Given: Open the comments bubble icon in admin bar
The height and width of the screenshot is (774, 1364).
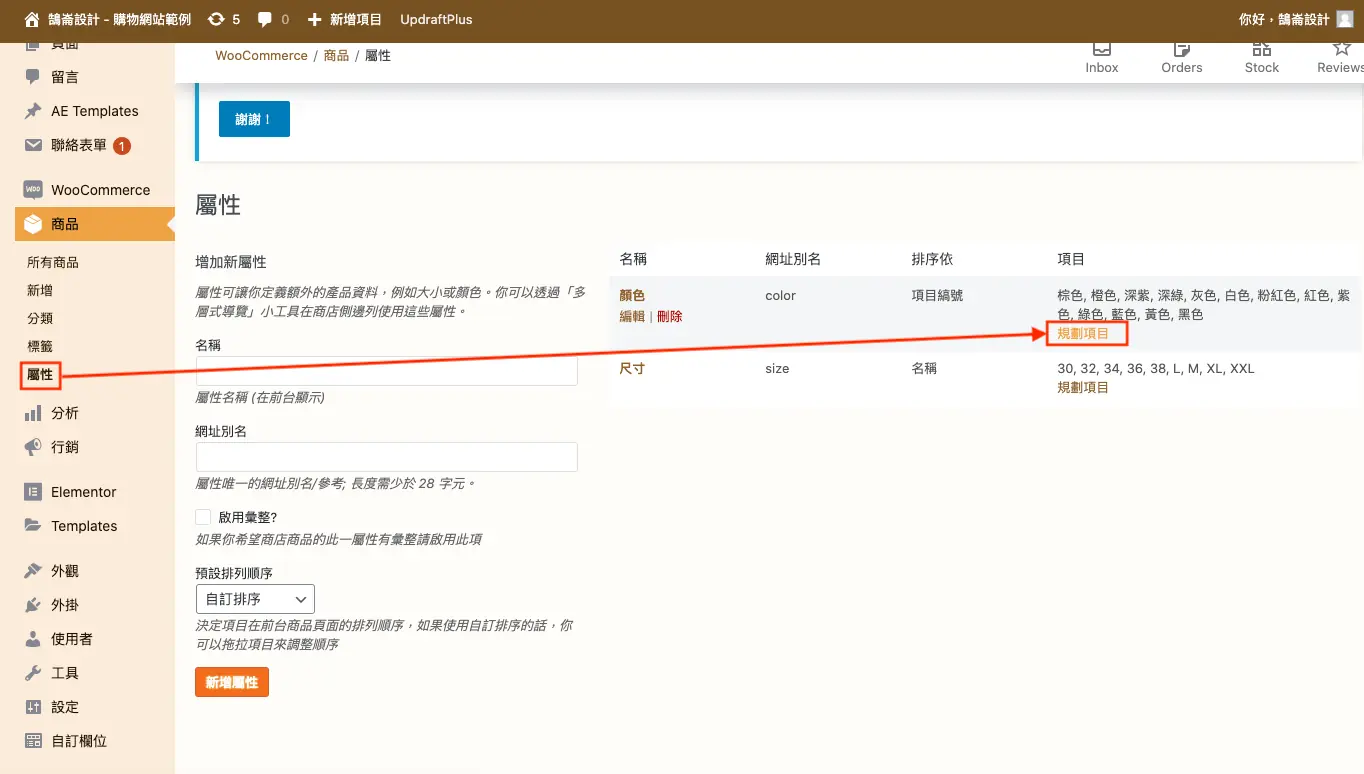Looking at the screenshot, I should pos(265,19).
